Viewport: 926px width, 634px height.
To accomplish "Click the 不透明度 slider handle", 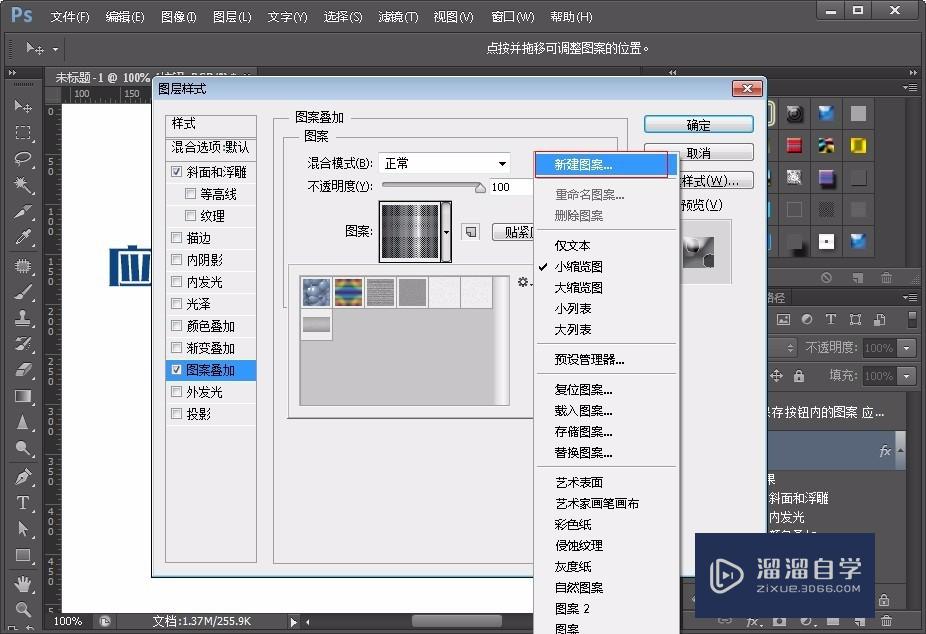I will [x=480, y=187].
